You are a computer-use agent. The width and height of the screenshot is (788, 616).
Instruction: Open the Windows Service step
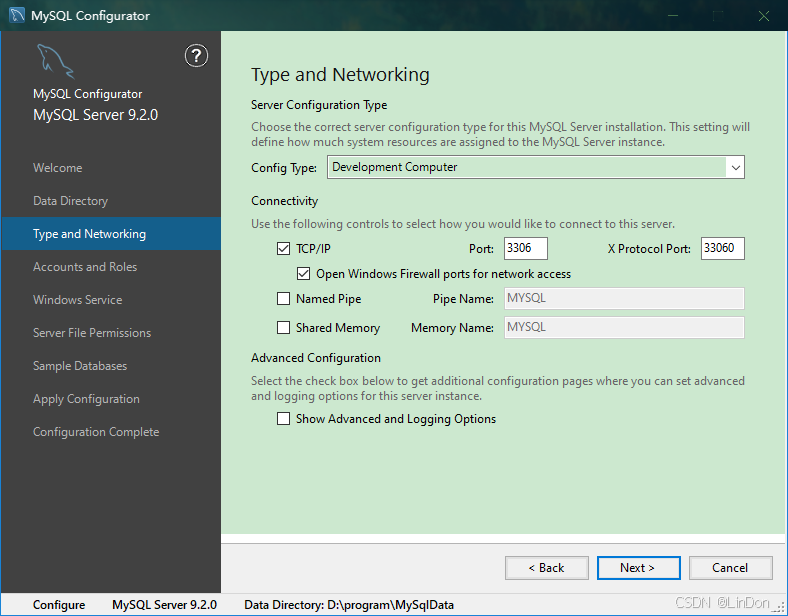click(x=77, y=300)
